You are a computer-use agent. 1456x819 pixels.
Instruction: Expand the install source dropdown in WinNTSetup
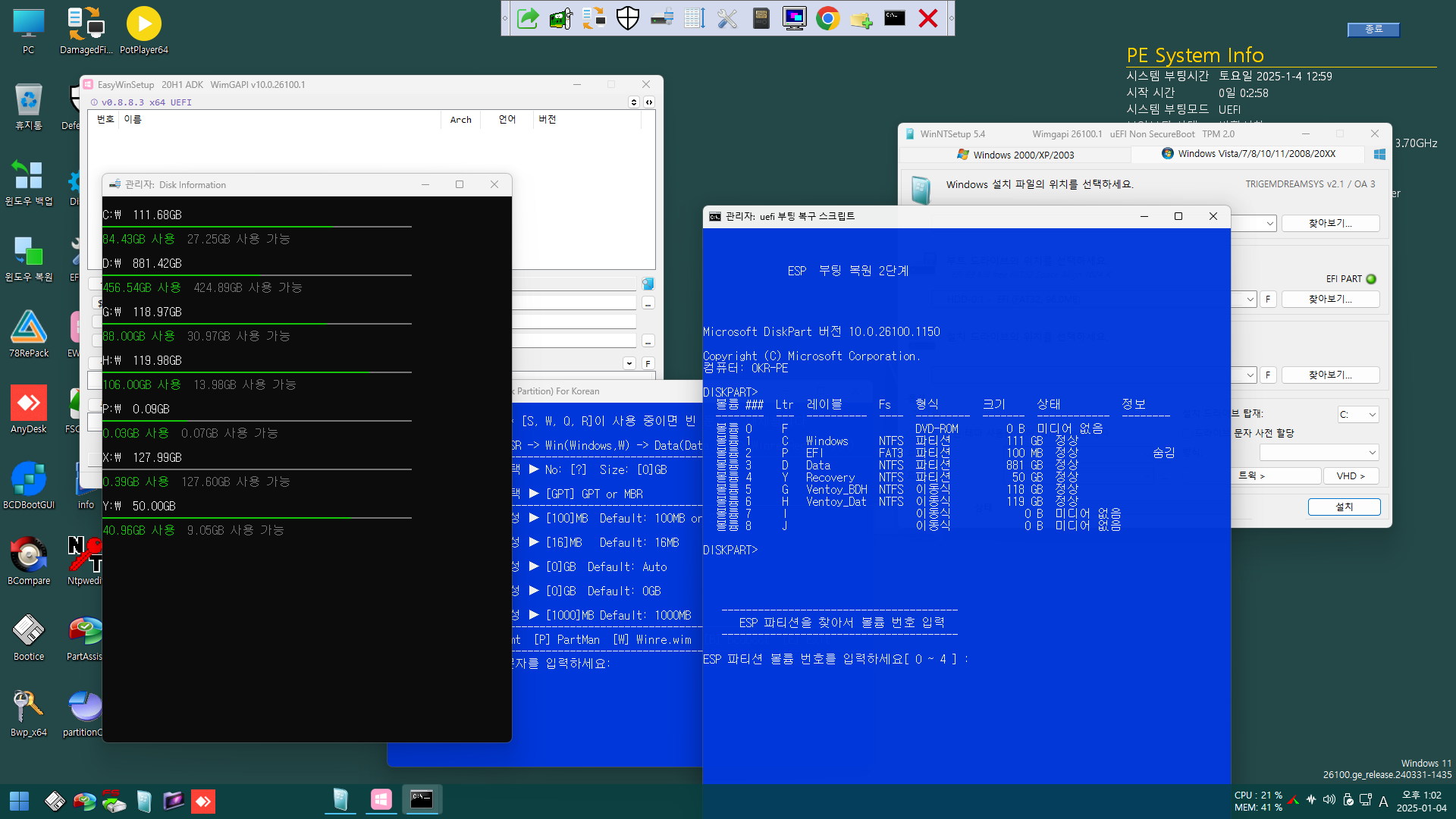coord(1269,223)
